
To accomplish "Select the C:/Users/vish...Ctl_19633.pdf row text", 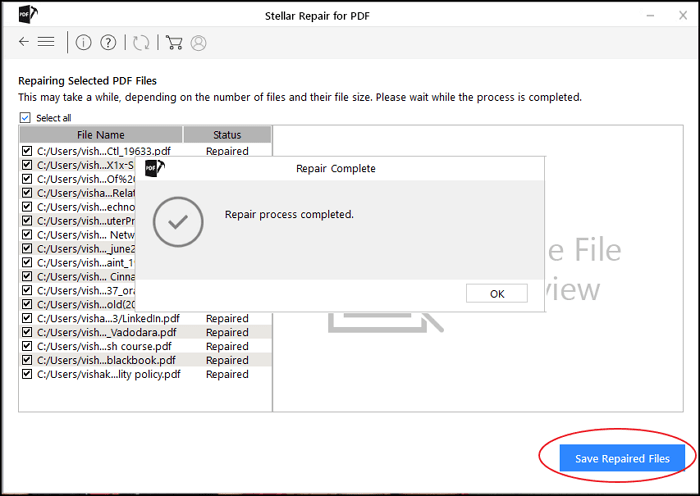I will pyautogui.click(x=104, y=151).
